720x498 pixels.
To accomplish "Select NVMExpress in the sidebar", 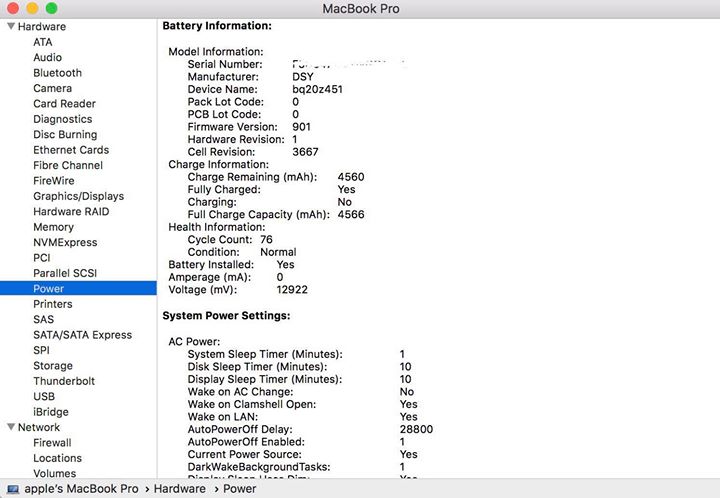I will pyautogui.click(x=65, y=242).
